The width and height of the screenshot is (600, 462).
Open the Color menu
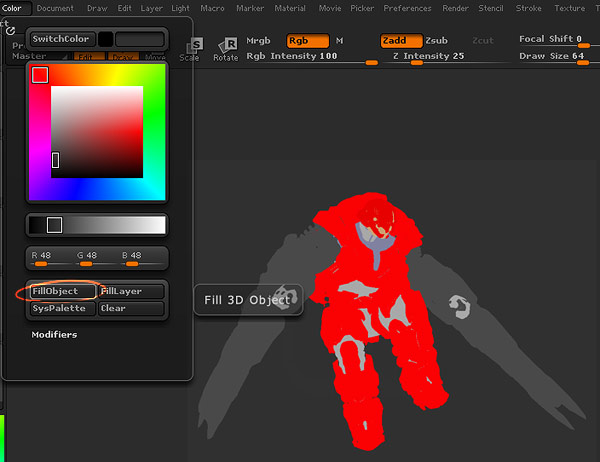(12, 8)
